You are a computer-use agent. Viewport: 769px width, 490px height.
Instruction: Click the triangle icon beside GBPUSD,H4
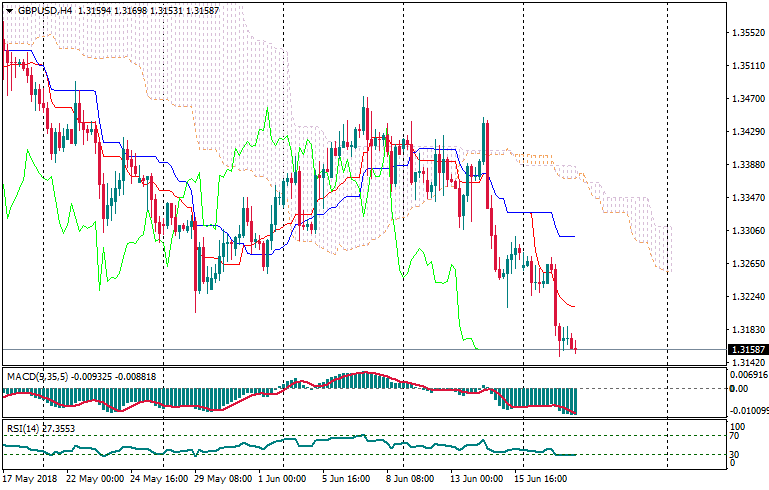tap(9, 10)
